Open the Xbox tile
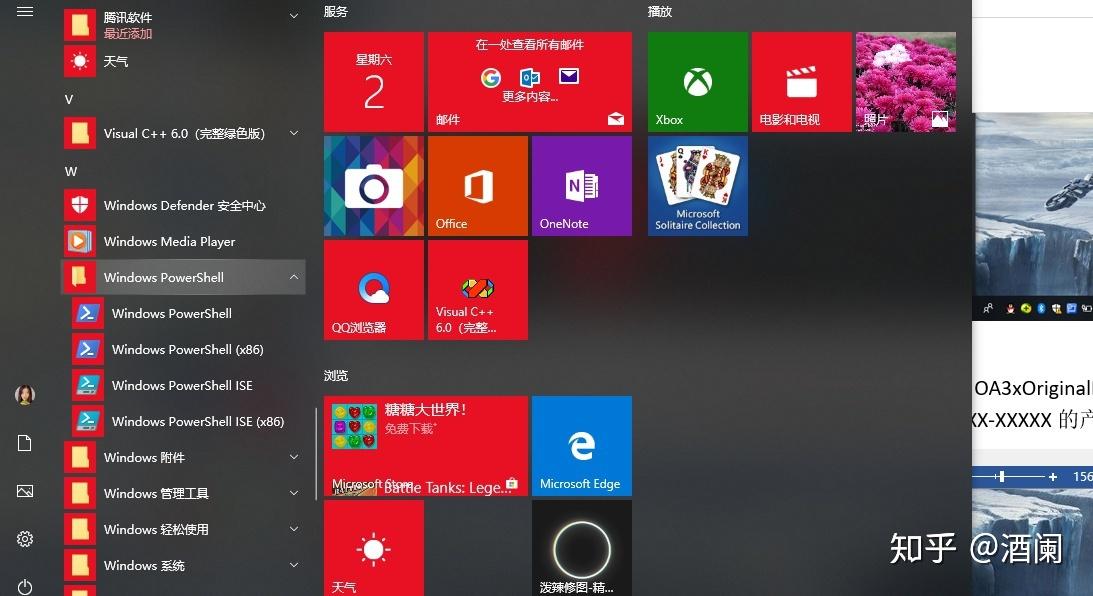The image size is (1093, 596). pos(698,82)
